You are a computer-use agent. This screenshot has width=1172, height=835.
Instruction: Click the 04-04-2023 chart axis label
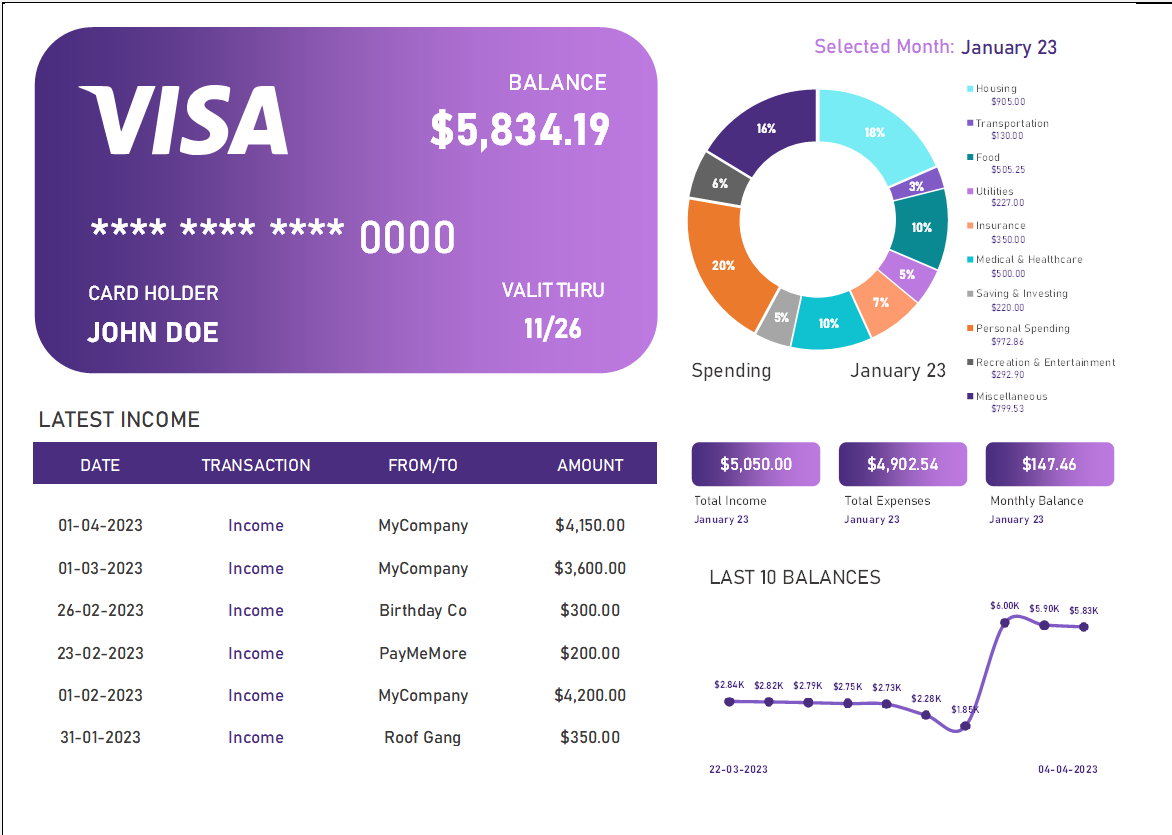coord(1068,769)
